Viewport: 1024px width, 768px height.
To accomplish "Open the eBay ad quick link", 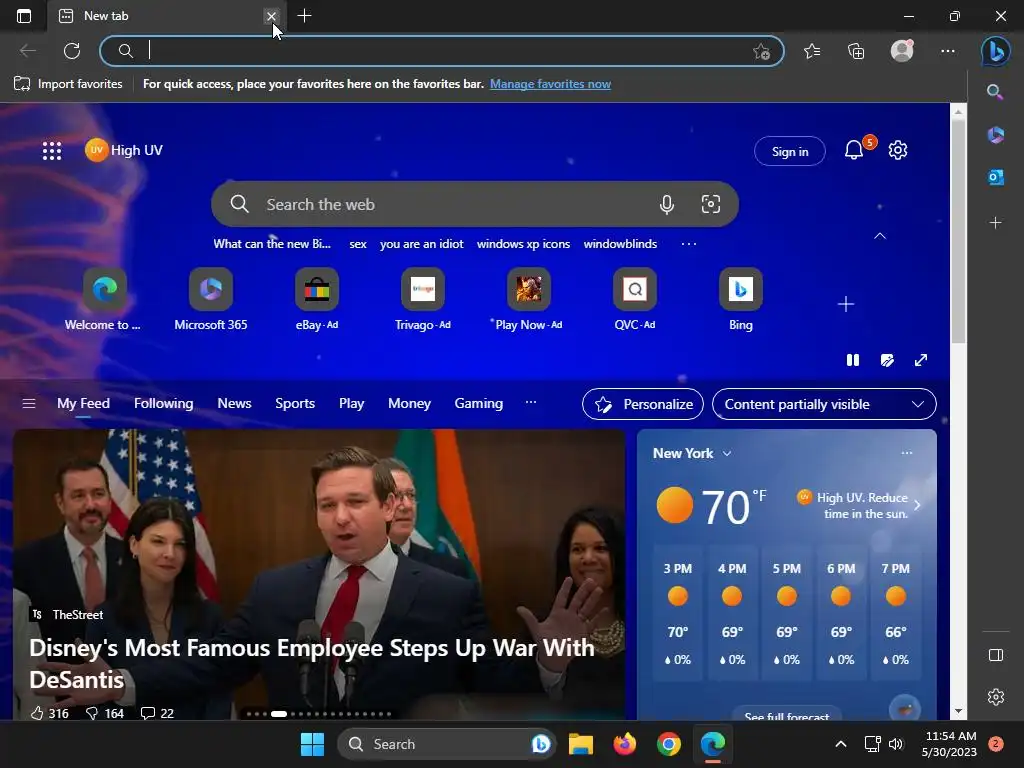I will [317, 300].
